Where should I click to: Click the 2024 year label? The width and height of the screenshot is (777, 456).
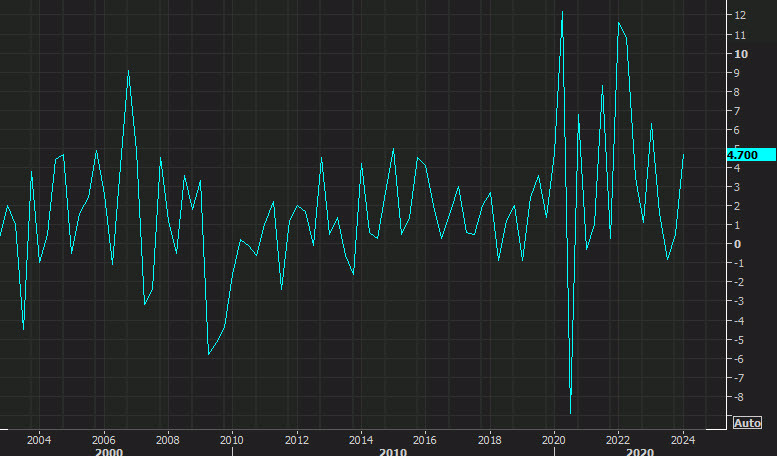683,440
